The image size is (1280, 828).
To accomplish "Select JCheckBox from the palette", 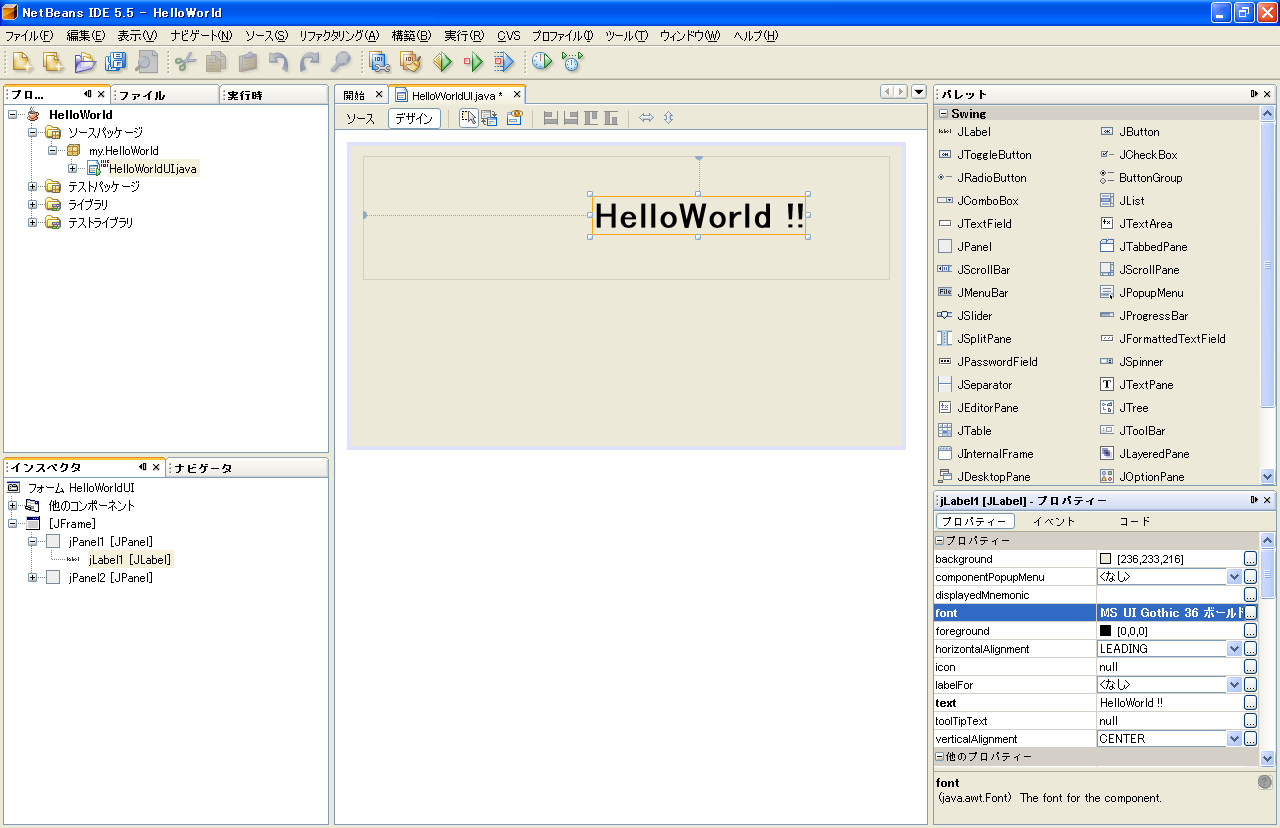I will coord(1148,155).
